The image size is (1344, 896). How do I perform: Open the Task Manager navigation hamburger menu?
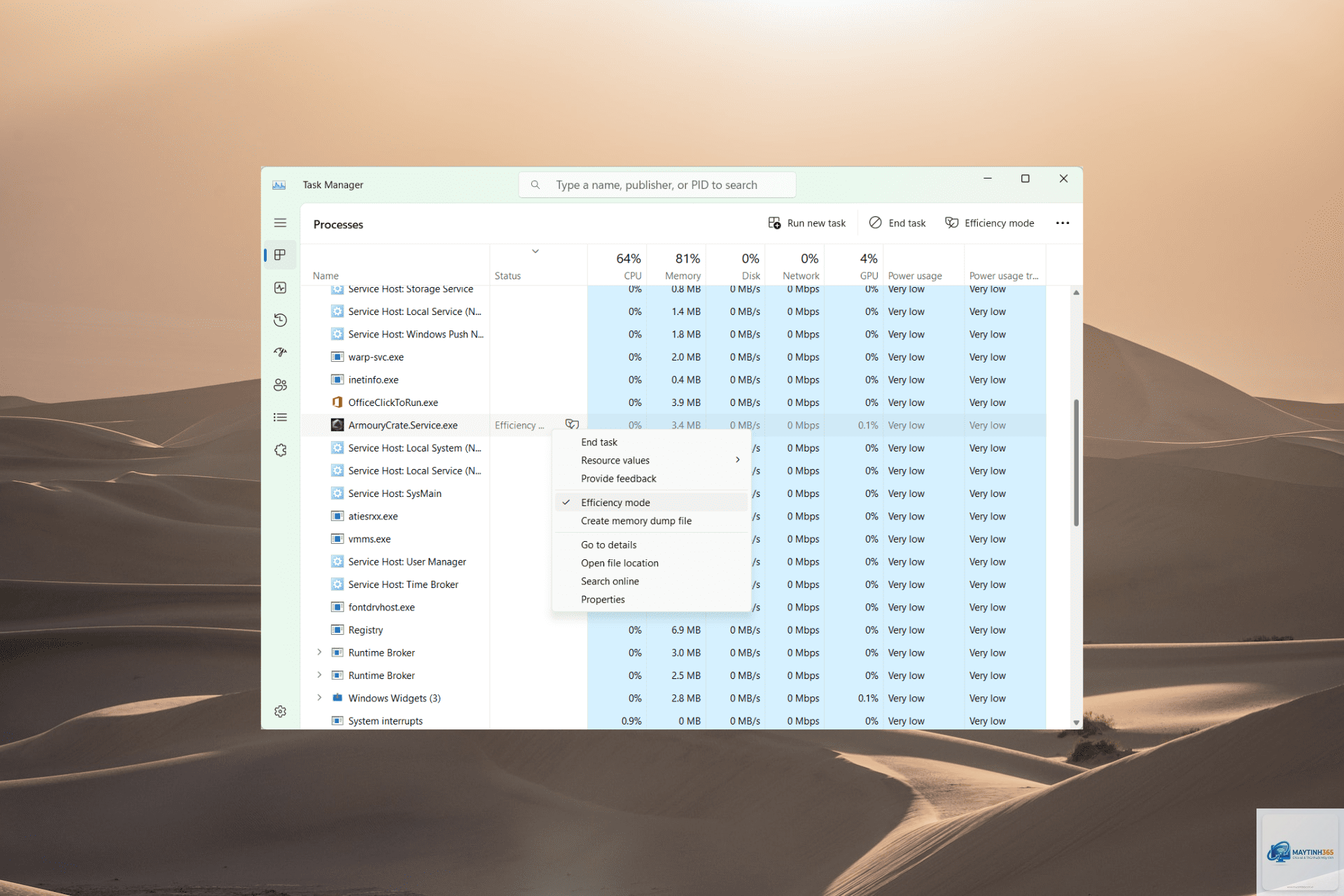(x=280, y=223)
